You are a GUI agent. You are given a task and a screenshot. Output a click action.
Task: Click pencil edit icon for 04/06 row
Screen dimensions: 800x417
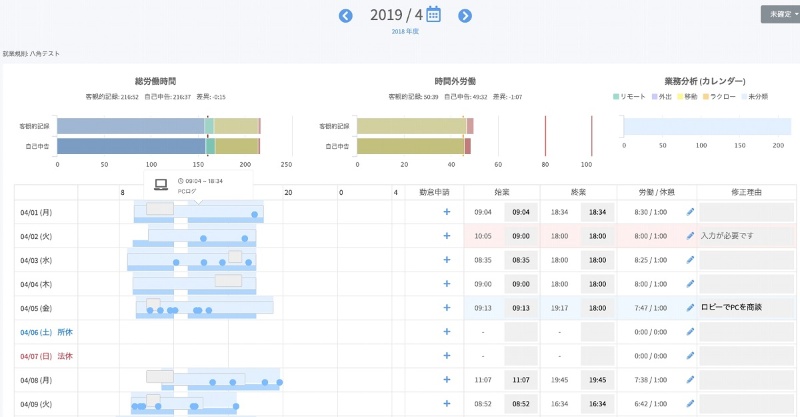tap(690, 331)
